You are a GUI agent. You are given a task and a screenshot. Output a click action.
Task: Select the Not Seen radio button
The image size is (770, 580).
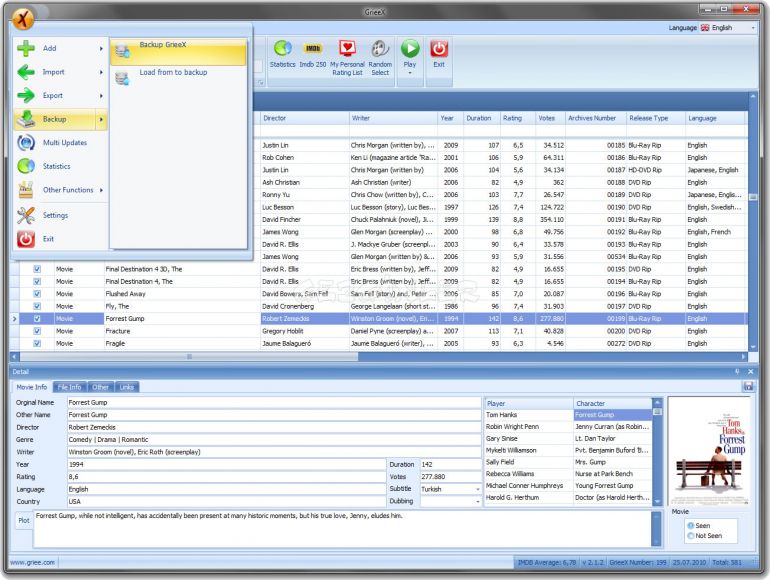[x=691, y=536]
